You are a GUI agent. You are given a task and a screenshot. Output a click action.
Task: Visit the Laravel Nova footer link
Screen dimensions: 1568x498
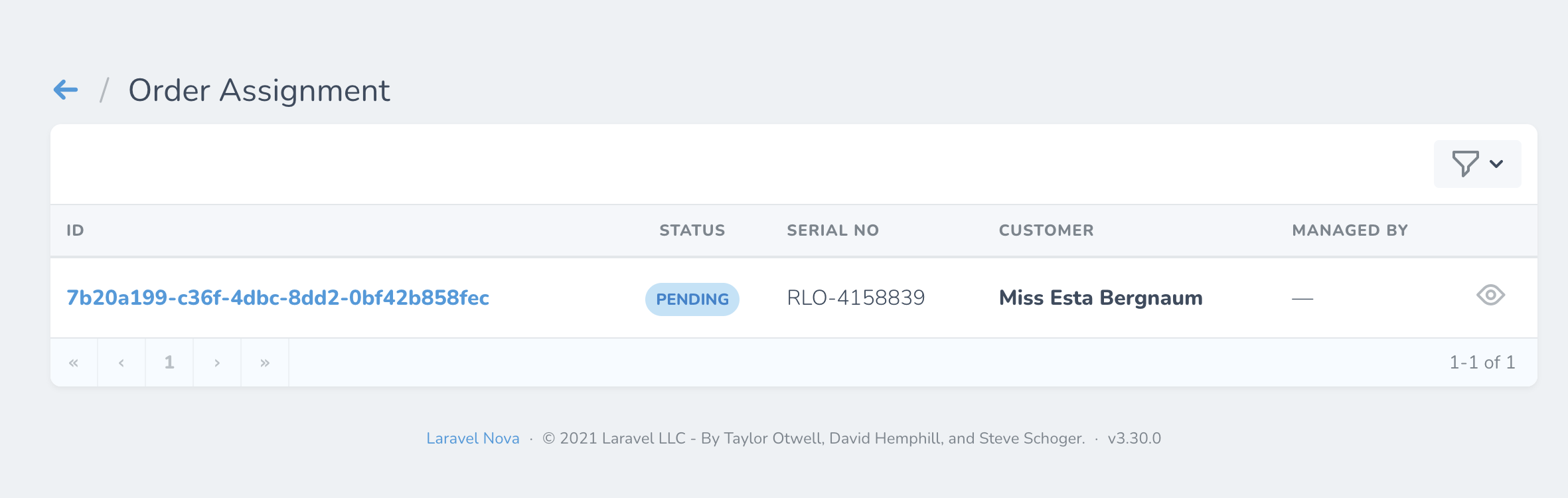tap(473, 438)
